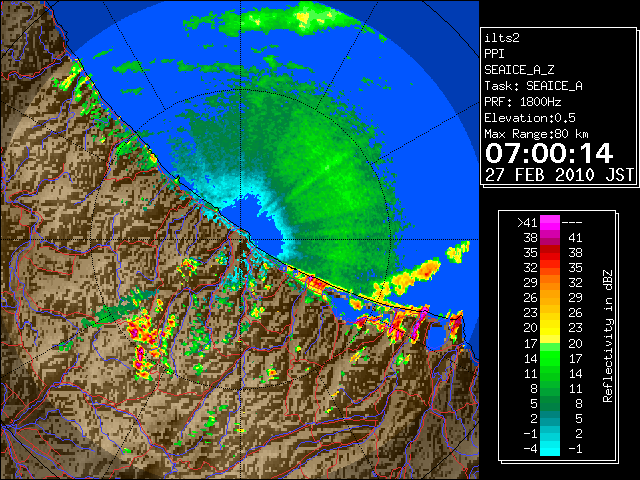Select the Task: SEAICE_A line
The width and height of the screenshot is (640, 480).
tap(533, 86)
